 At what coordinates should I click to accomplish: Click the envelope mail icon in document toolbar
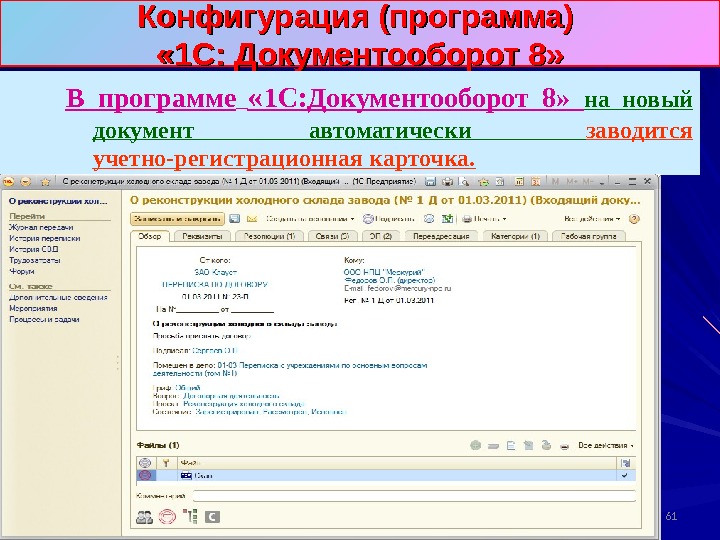click(252, 219)
